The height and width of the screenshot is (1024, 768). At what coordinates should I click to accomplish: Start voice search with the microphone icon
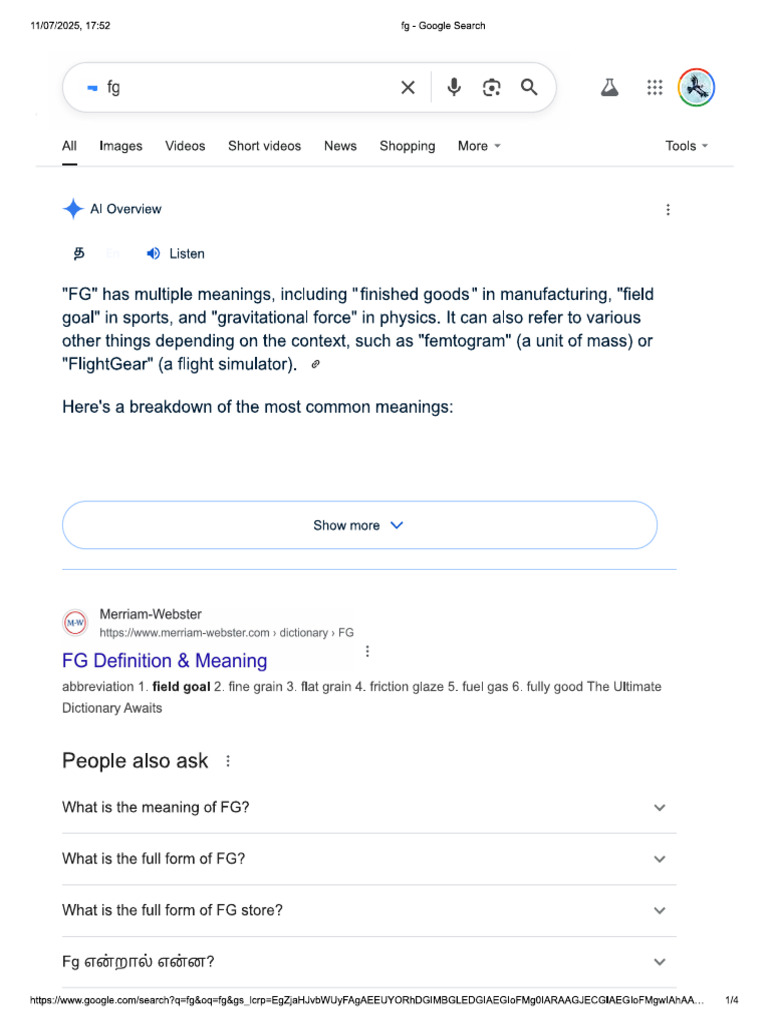[454, 88]
